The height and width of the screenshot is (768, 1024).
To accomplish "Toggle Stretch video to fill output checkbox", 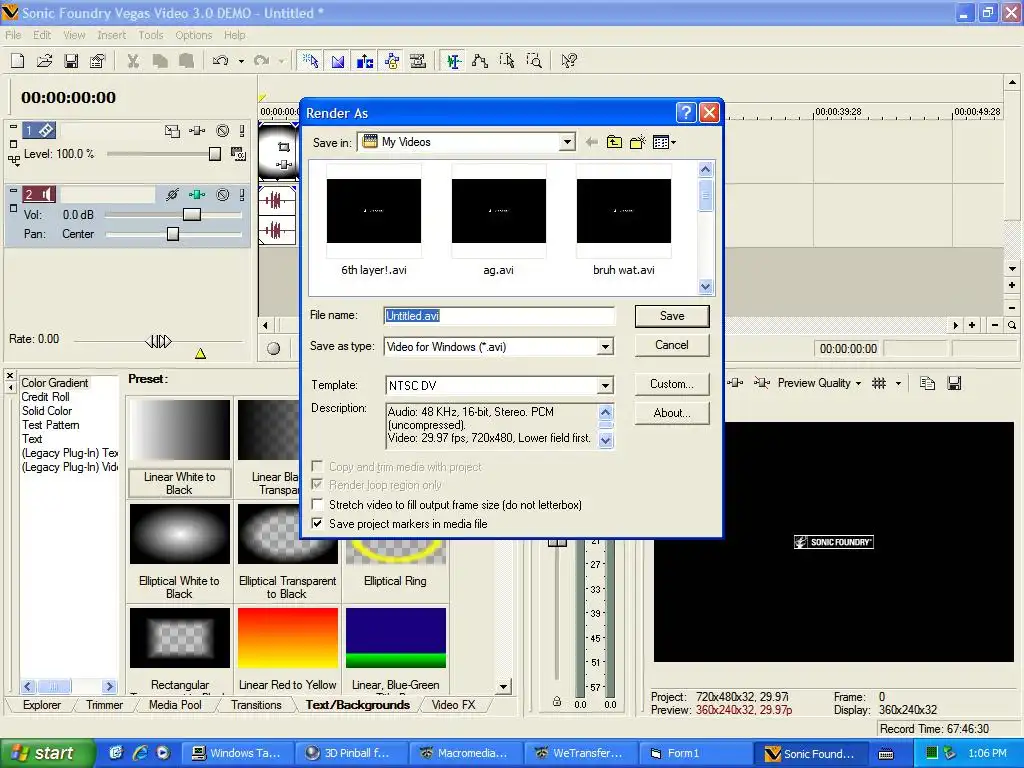I will coord(317,504).
